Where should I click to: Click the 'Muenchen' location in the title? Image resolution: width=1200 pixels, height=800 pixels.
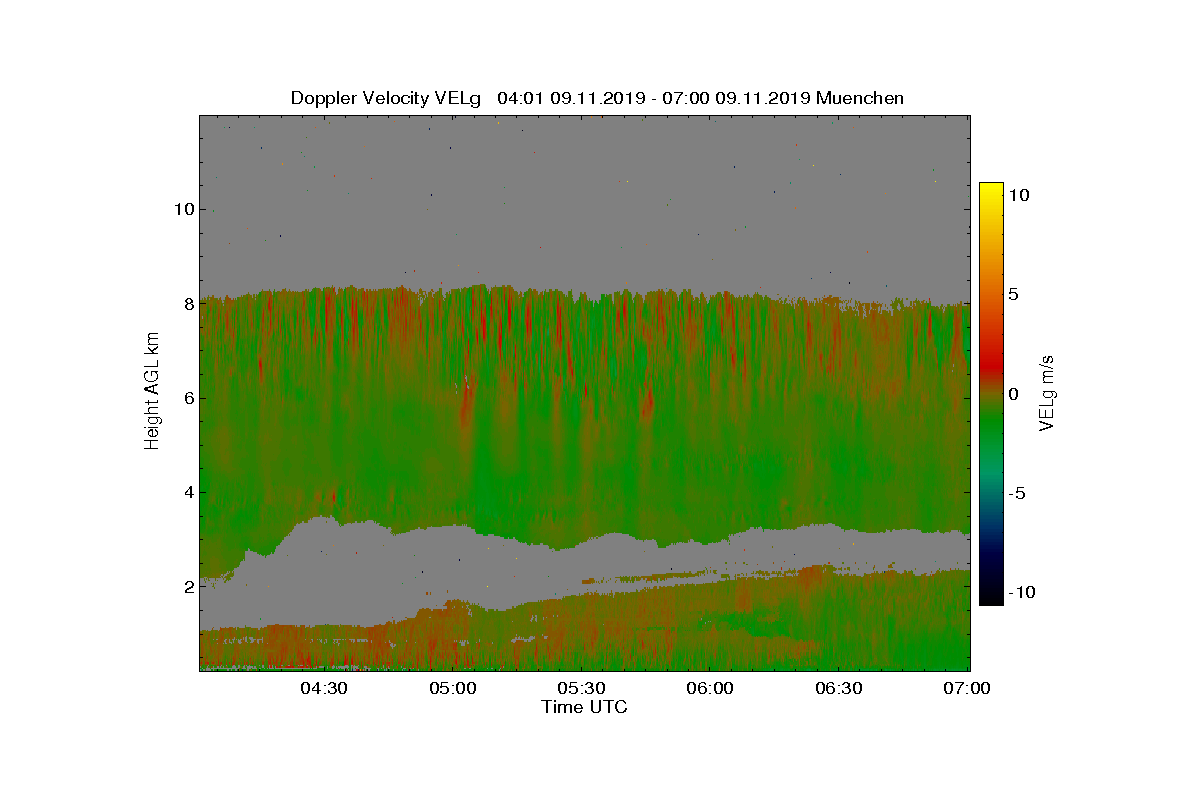860,98
